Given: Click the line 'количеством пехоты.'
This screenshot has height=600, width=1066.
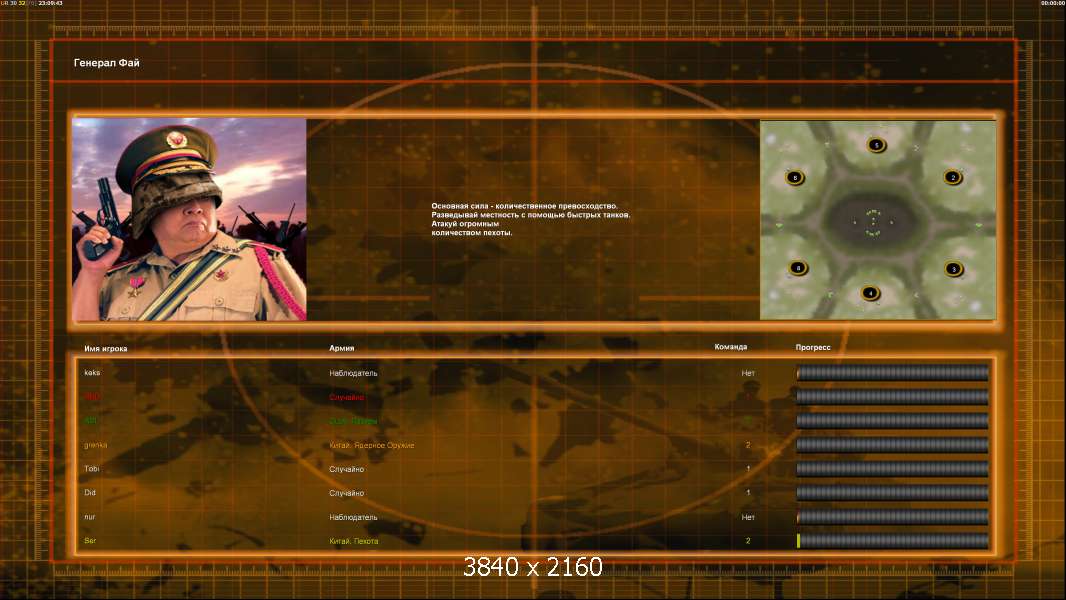Looking at the screenshot, I should [472, 232].
